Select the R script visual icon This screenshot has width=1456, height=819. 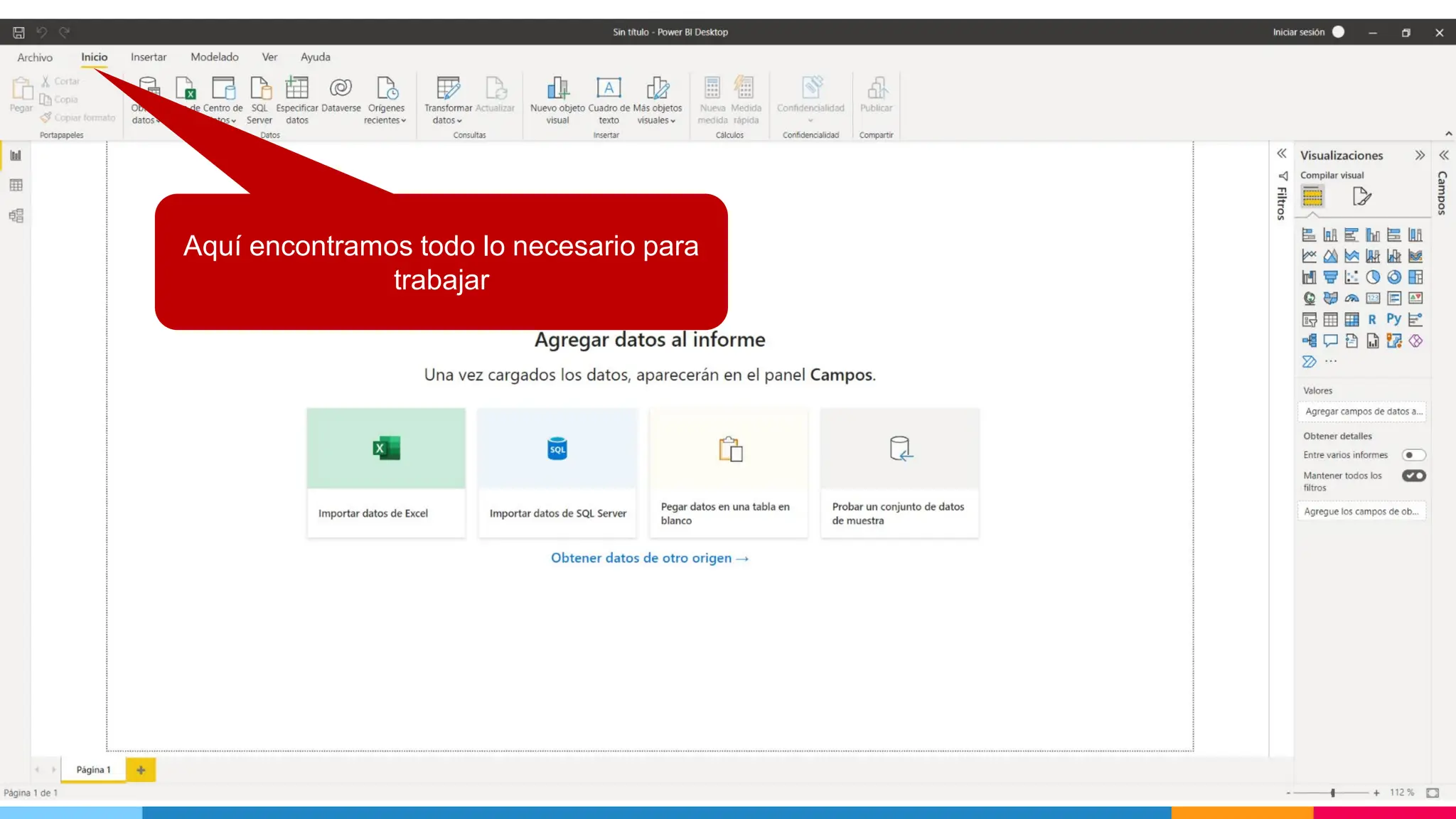[x=1372, y=319]
